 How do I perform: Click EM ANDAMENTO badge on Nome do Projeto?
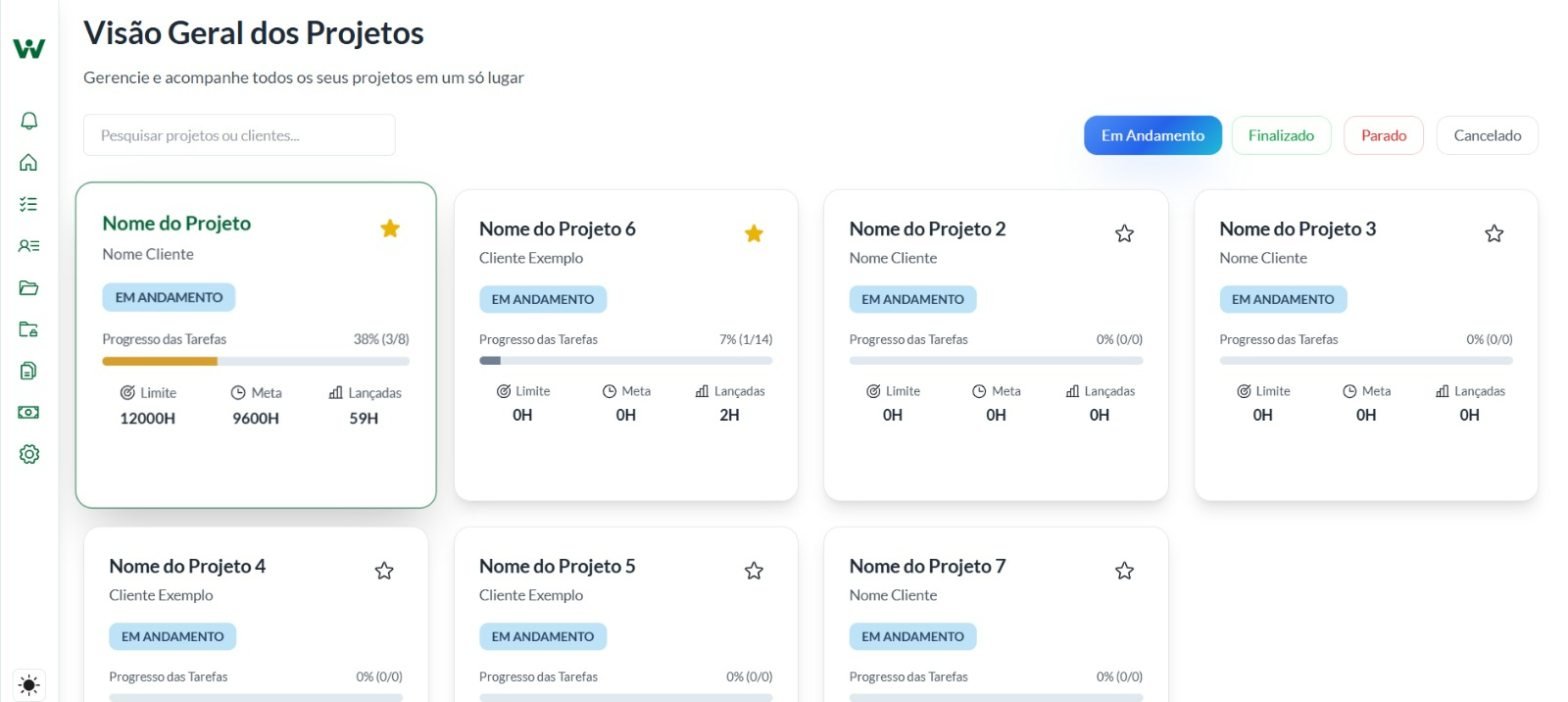coord(169,297)
